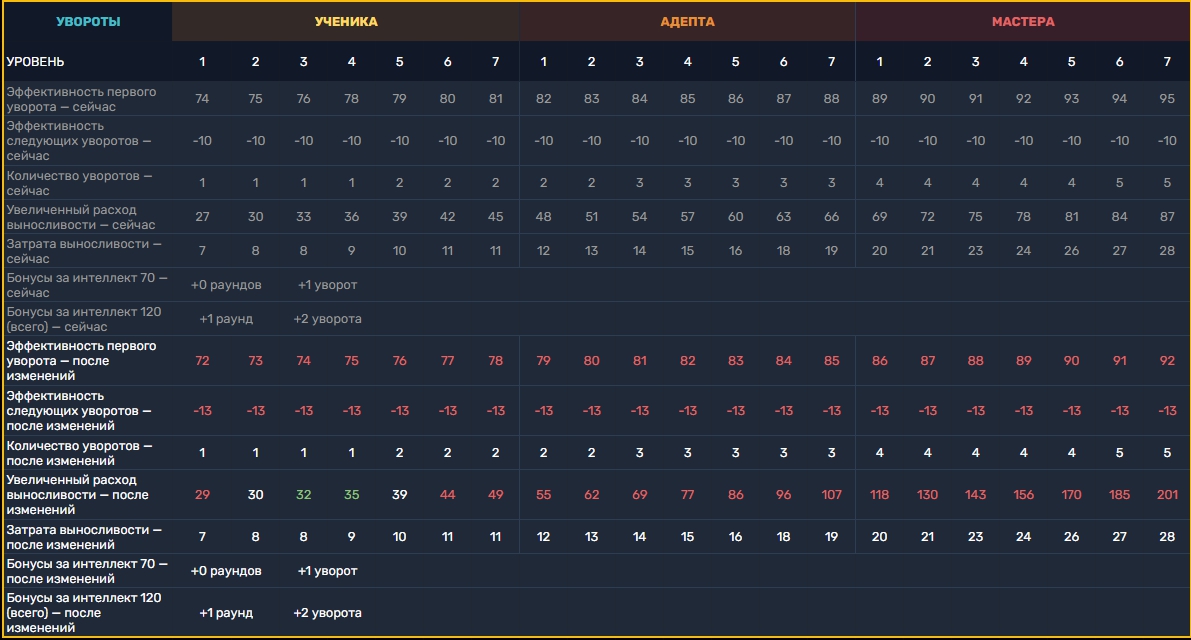Click the red value 201
Image resolution: width=1191 pixels, height=640 pixels.
tap(1167, 495)
